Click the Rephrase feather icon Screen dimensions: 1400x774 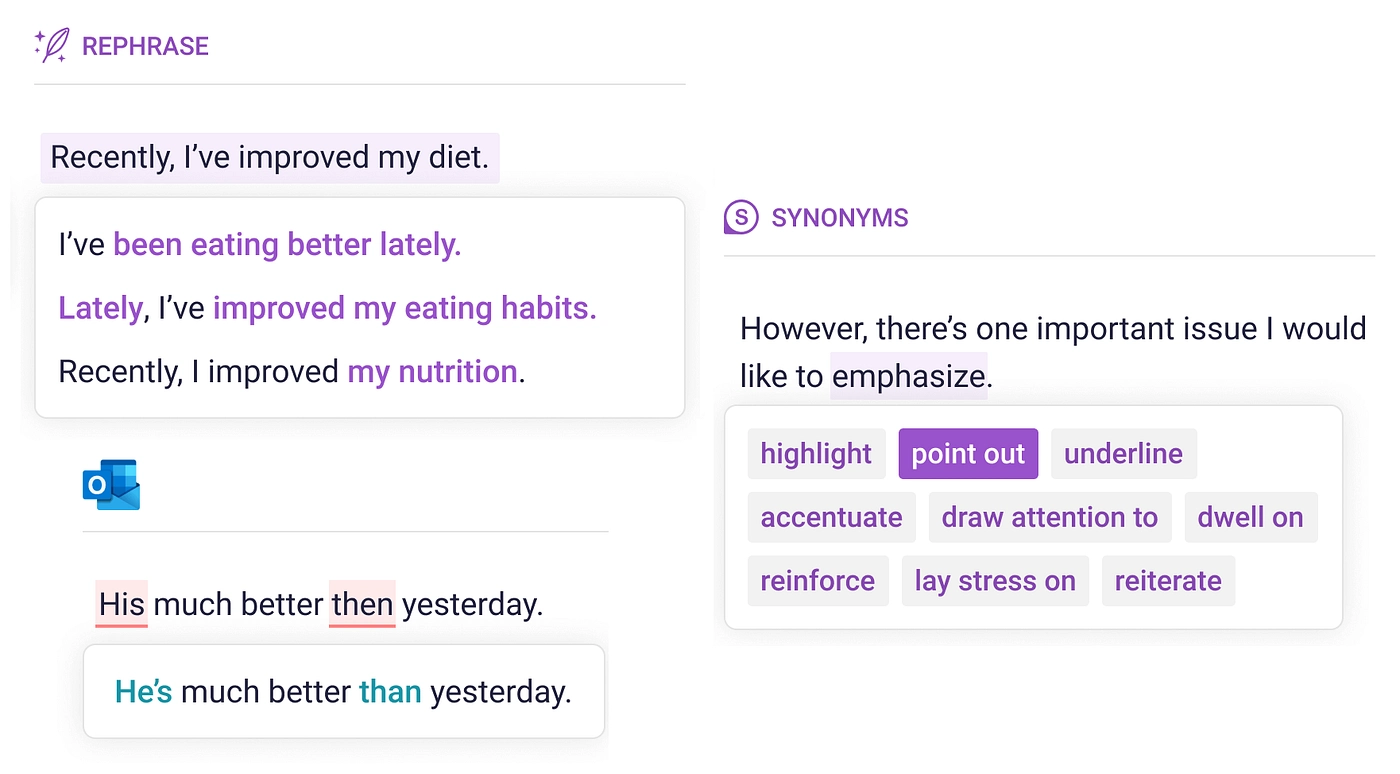pos(51,46)
